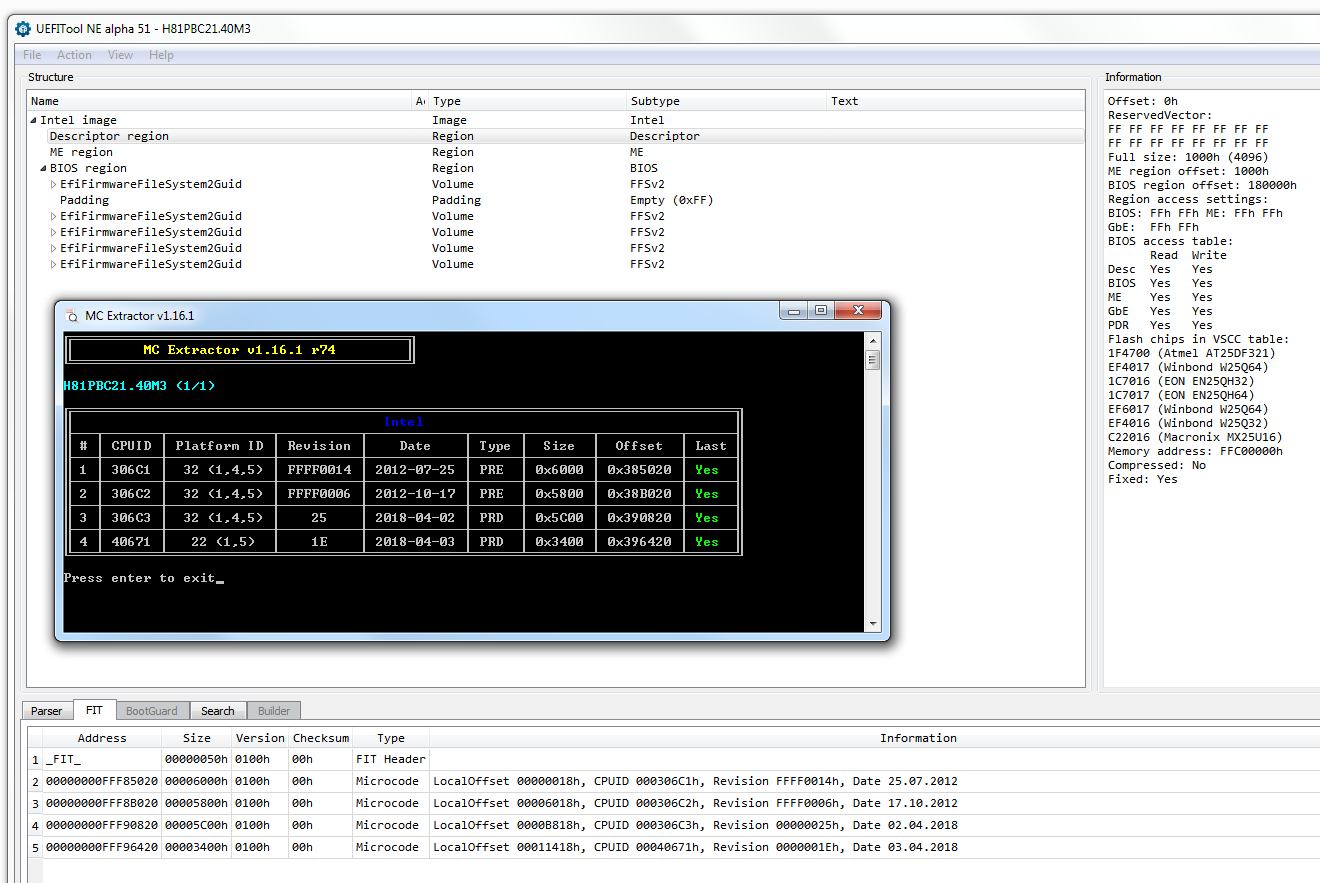Open the Action menu
Screen dimensions: 1320x883
[x=74, y=55]
